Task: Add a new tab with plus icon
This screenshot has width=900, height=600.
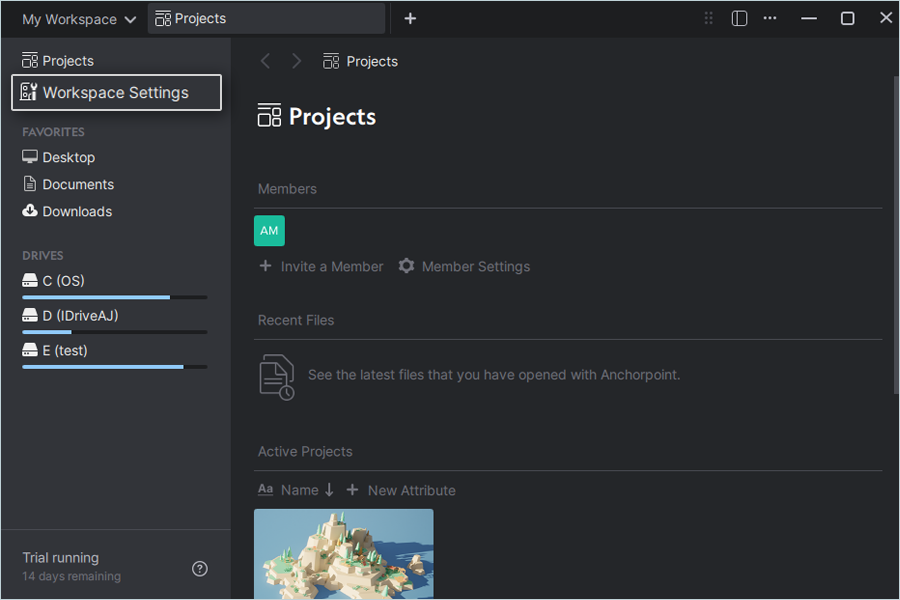Action: coord(410,19)
